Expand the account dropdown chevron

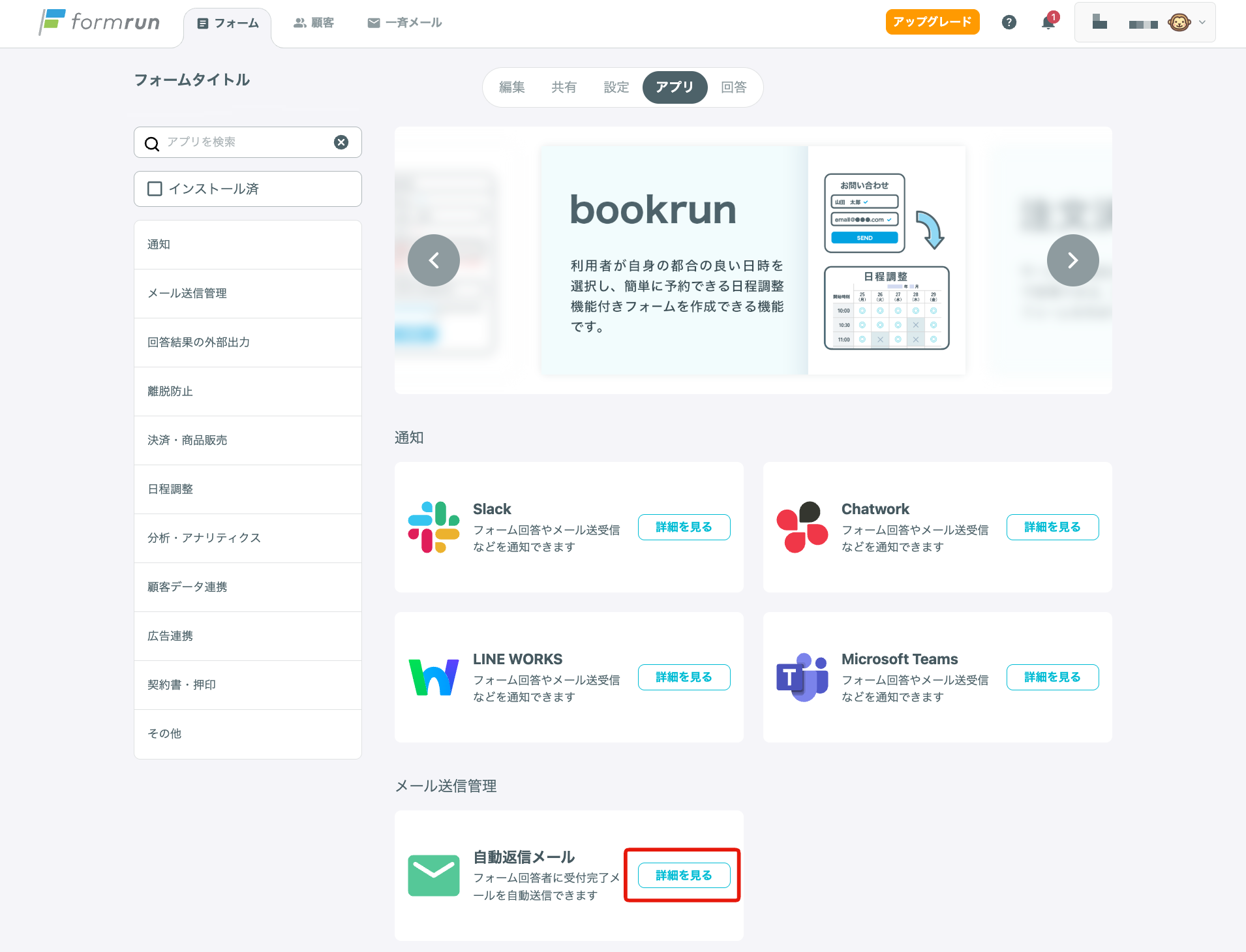pyautogui.click(x=1202, y=22)
